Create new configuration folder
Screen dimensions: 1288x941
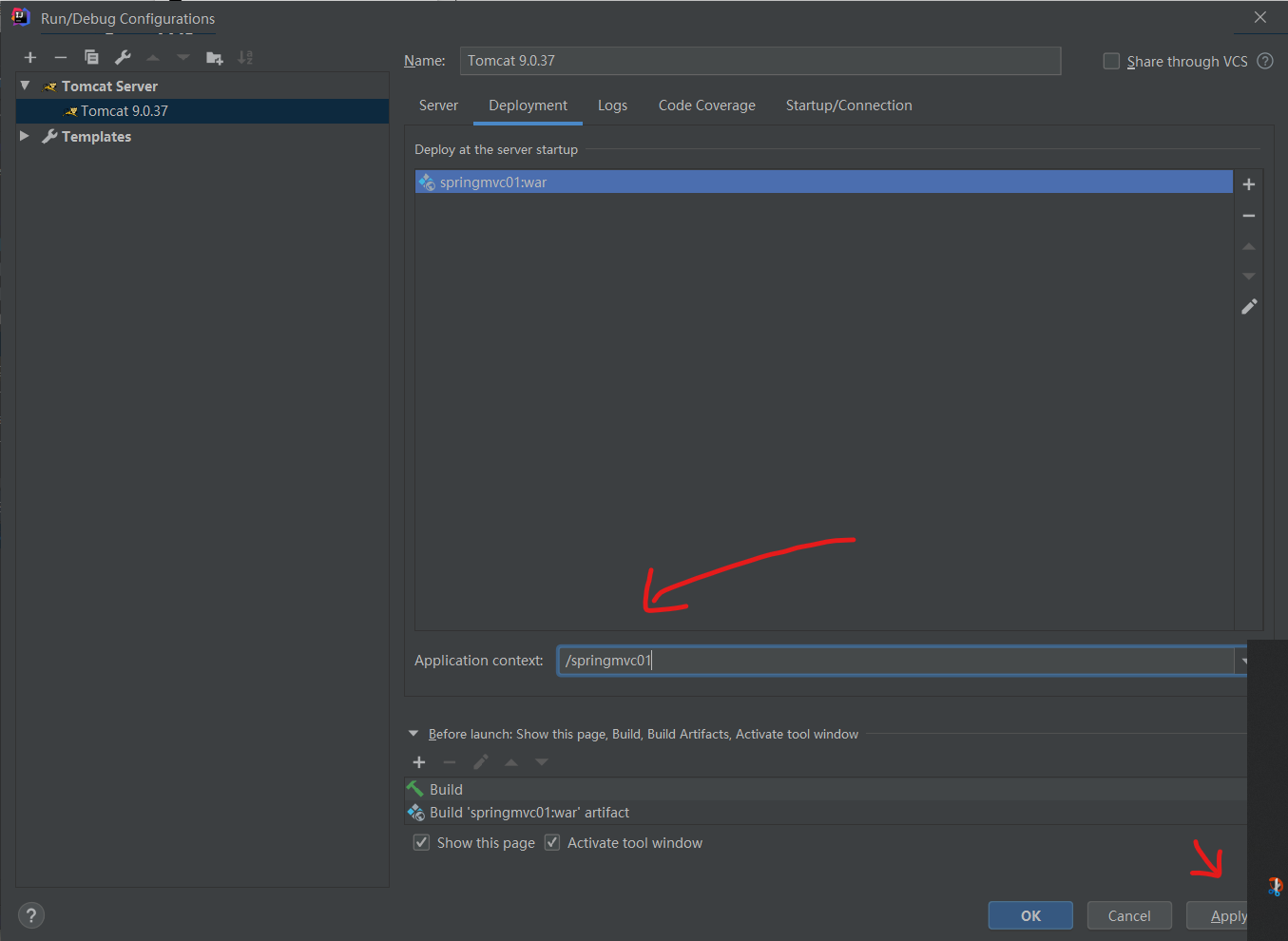215,58
